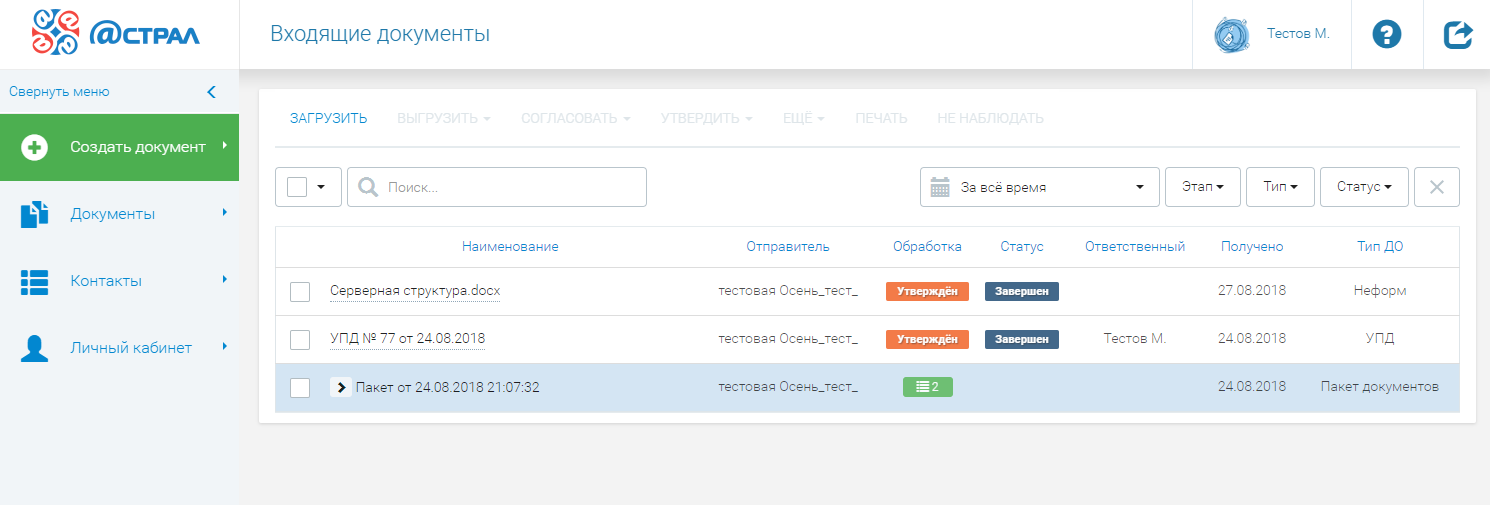Sort by the Статус column header
Image resolution: width=1490 pixels, height=505 pixels.
1022,247
